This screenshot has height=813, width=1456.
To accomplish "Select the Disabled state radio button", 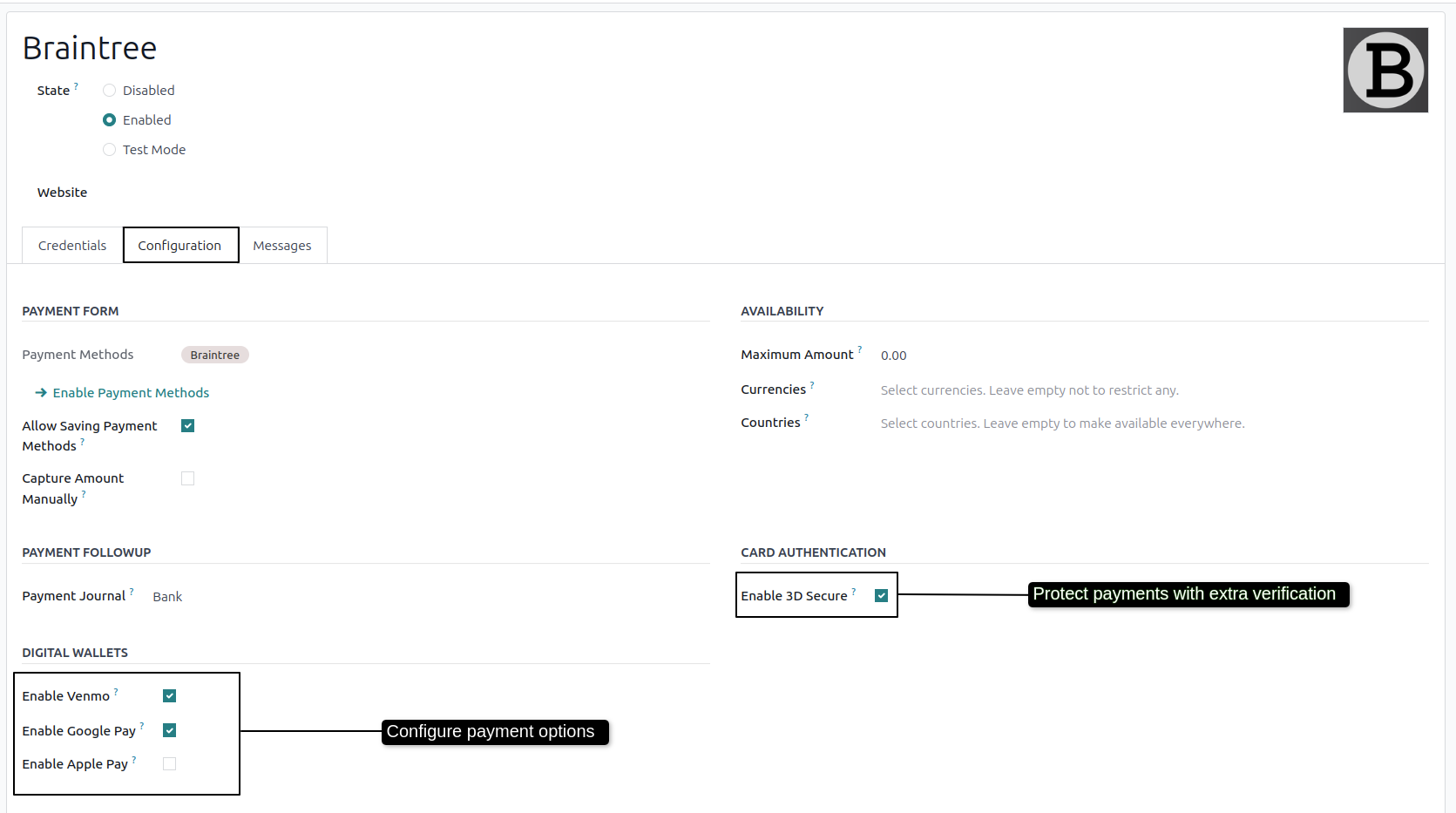I will 109,91.
